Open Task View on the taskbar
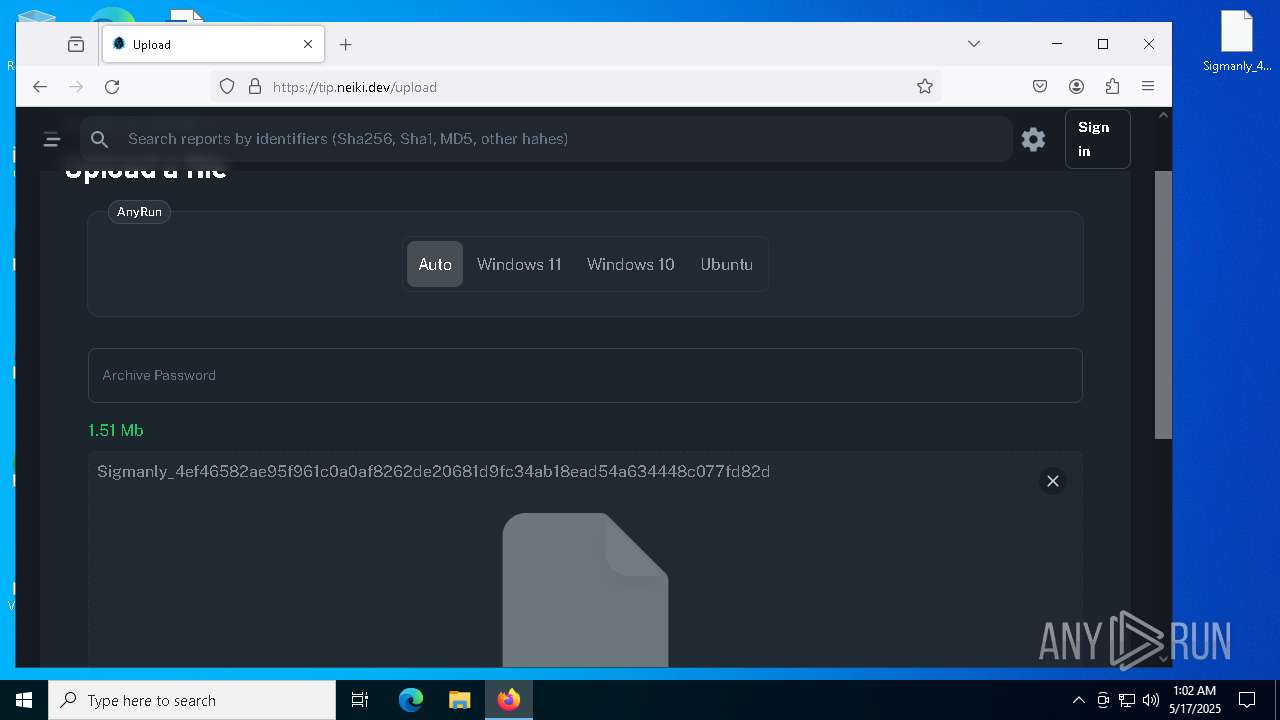This screenshot has height=720, width=1280. pos(360,700)
